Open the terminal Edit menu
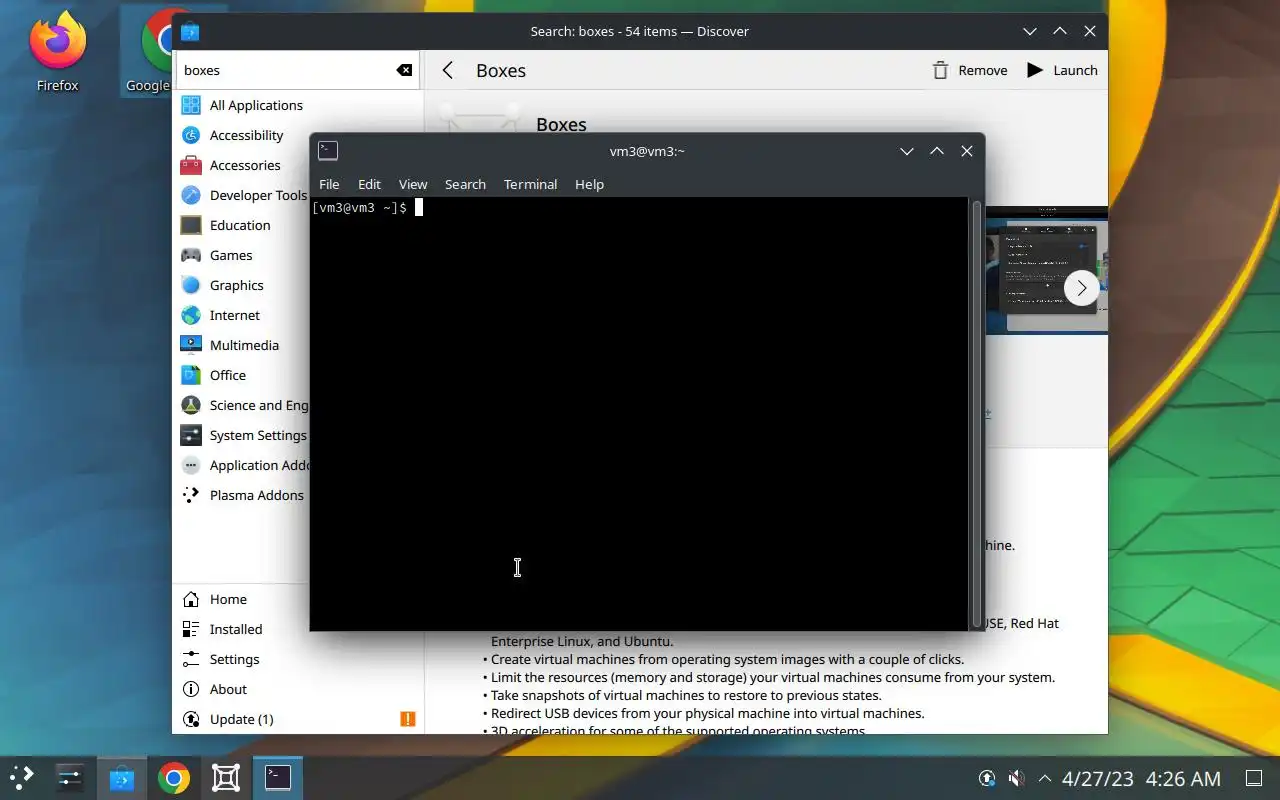Screen dimensions: 1280x800 coord(369,184)
